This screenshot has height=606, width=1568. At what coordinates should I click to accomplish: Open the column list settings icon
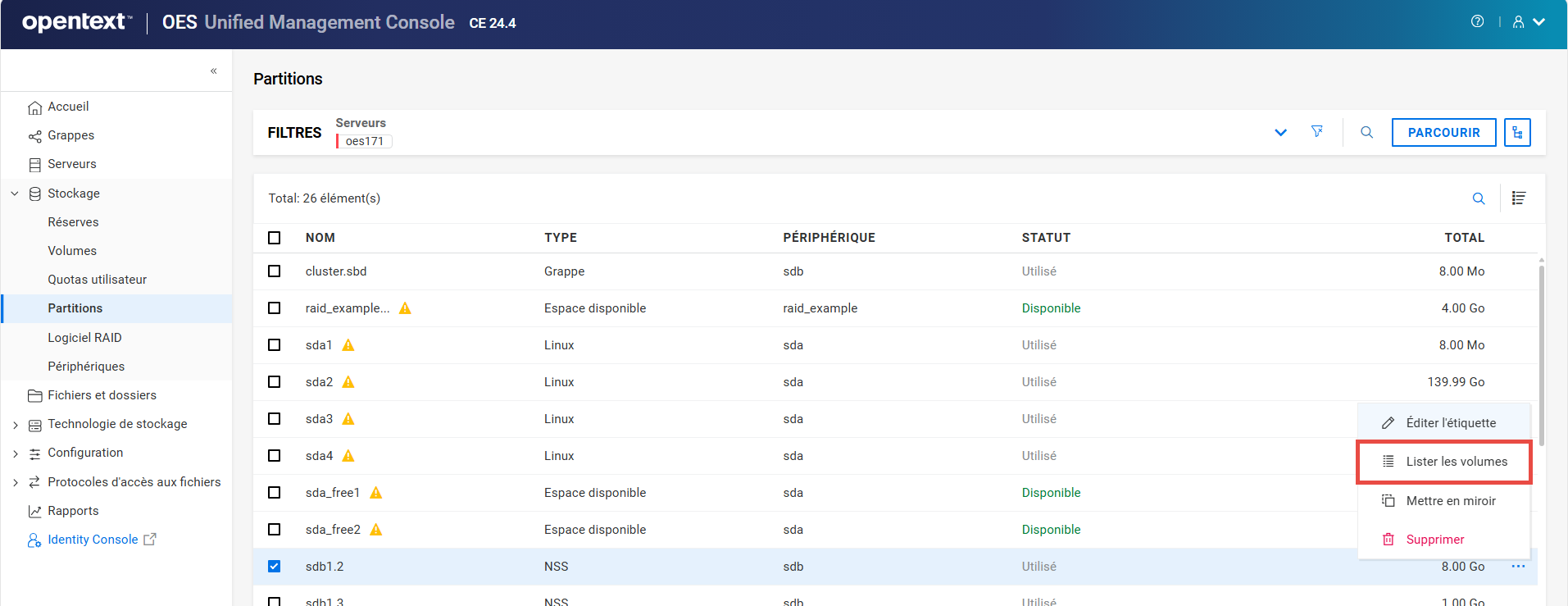click(x=1519, y=198)
